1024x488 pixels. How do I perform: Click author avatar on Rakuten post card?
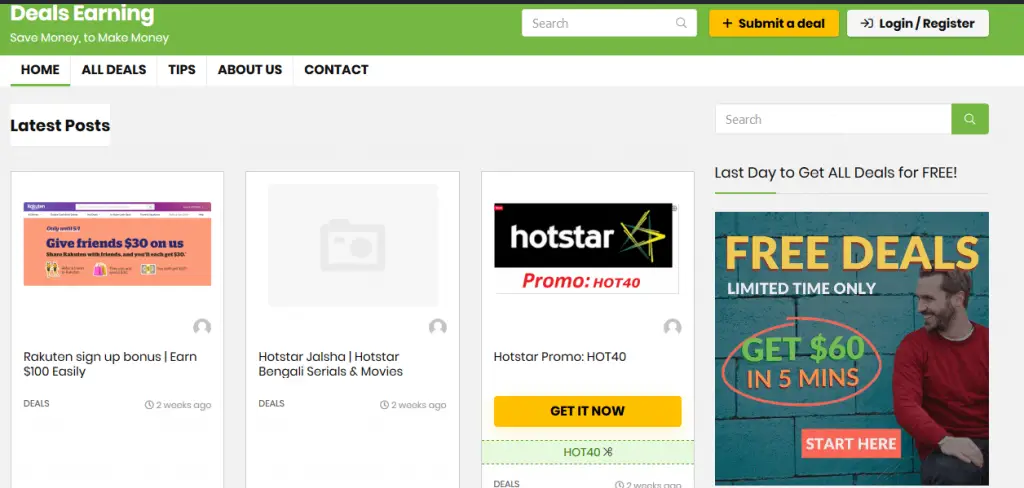click(x=202, y=327)
